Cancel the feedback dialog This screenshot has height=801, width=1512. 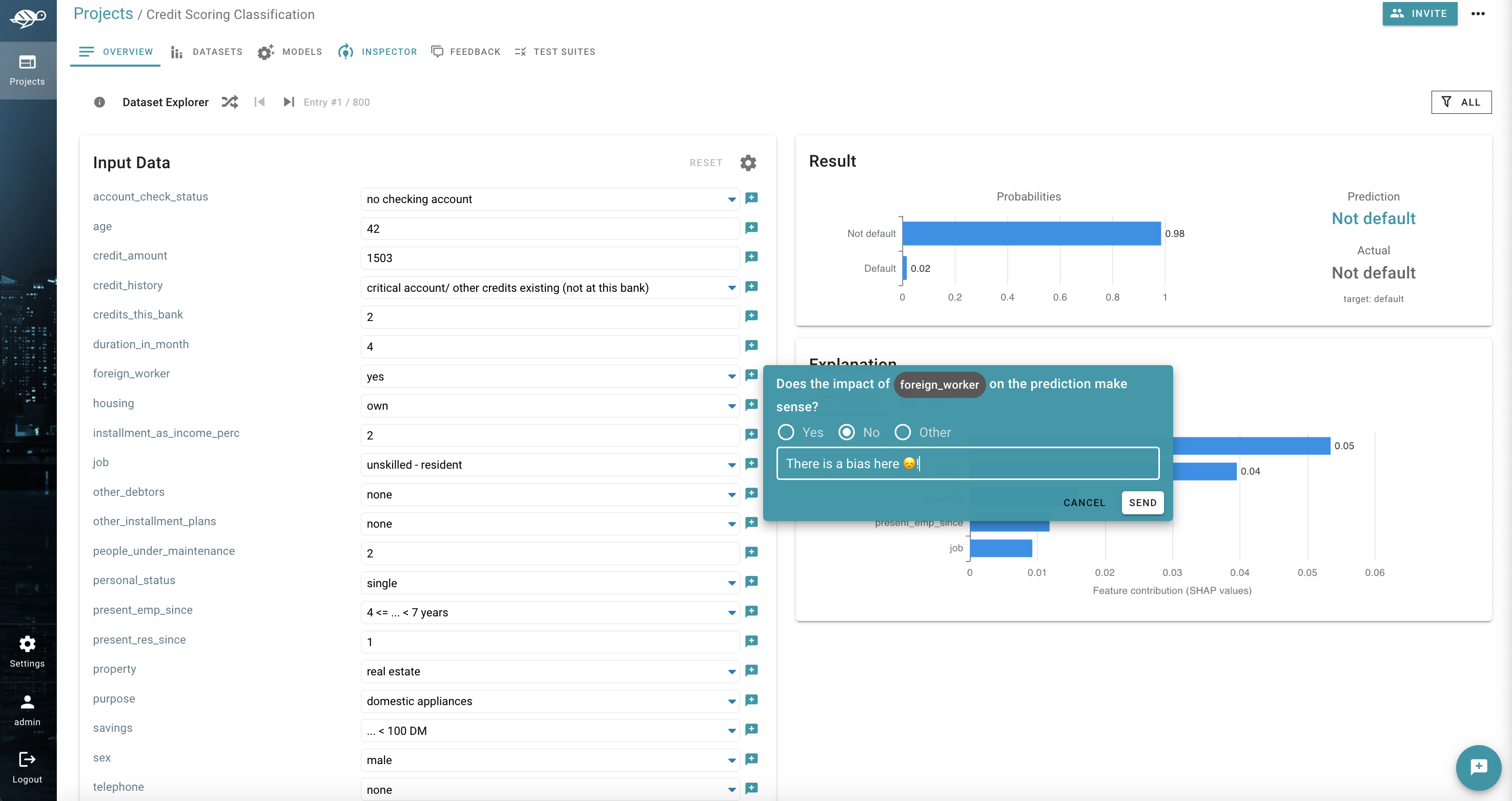coord(1084,503)
